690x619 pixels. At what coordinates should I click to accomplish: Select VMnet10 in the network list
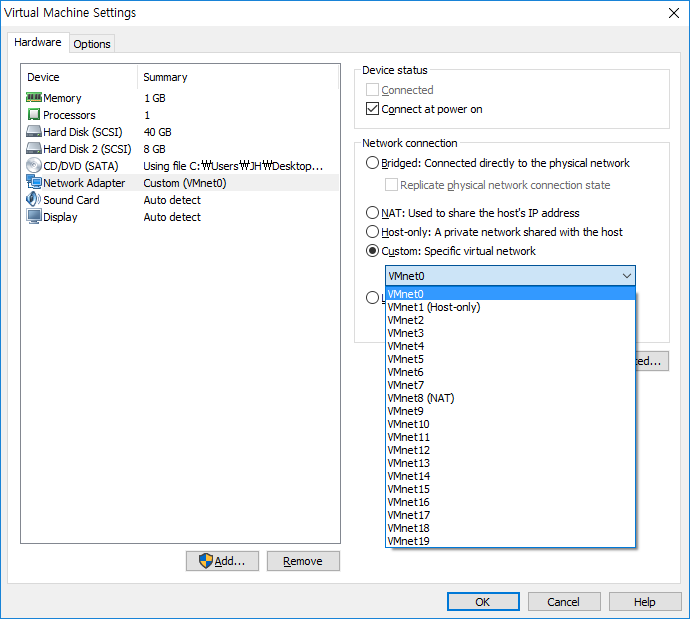coord(510,424)
